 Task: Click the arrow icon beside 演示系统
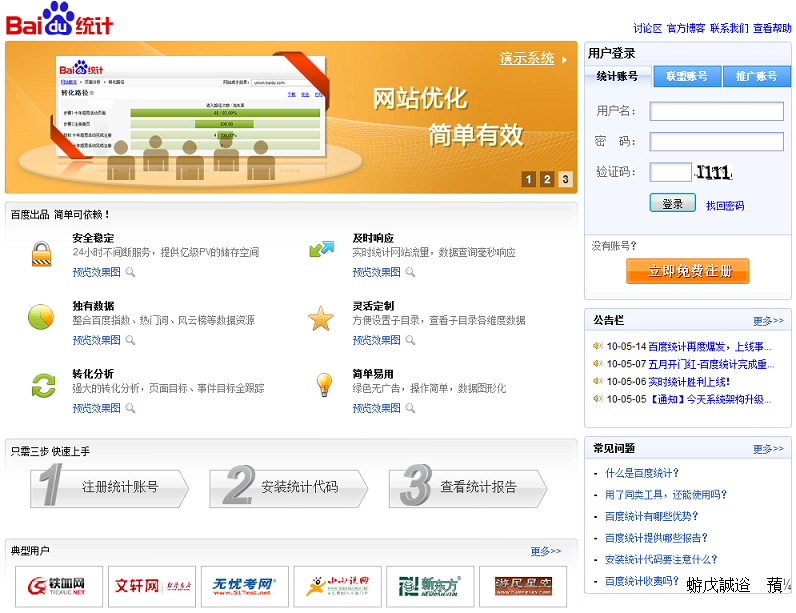(564, 60)
